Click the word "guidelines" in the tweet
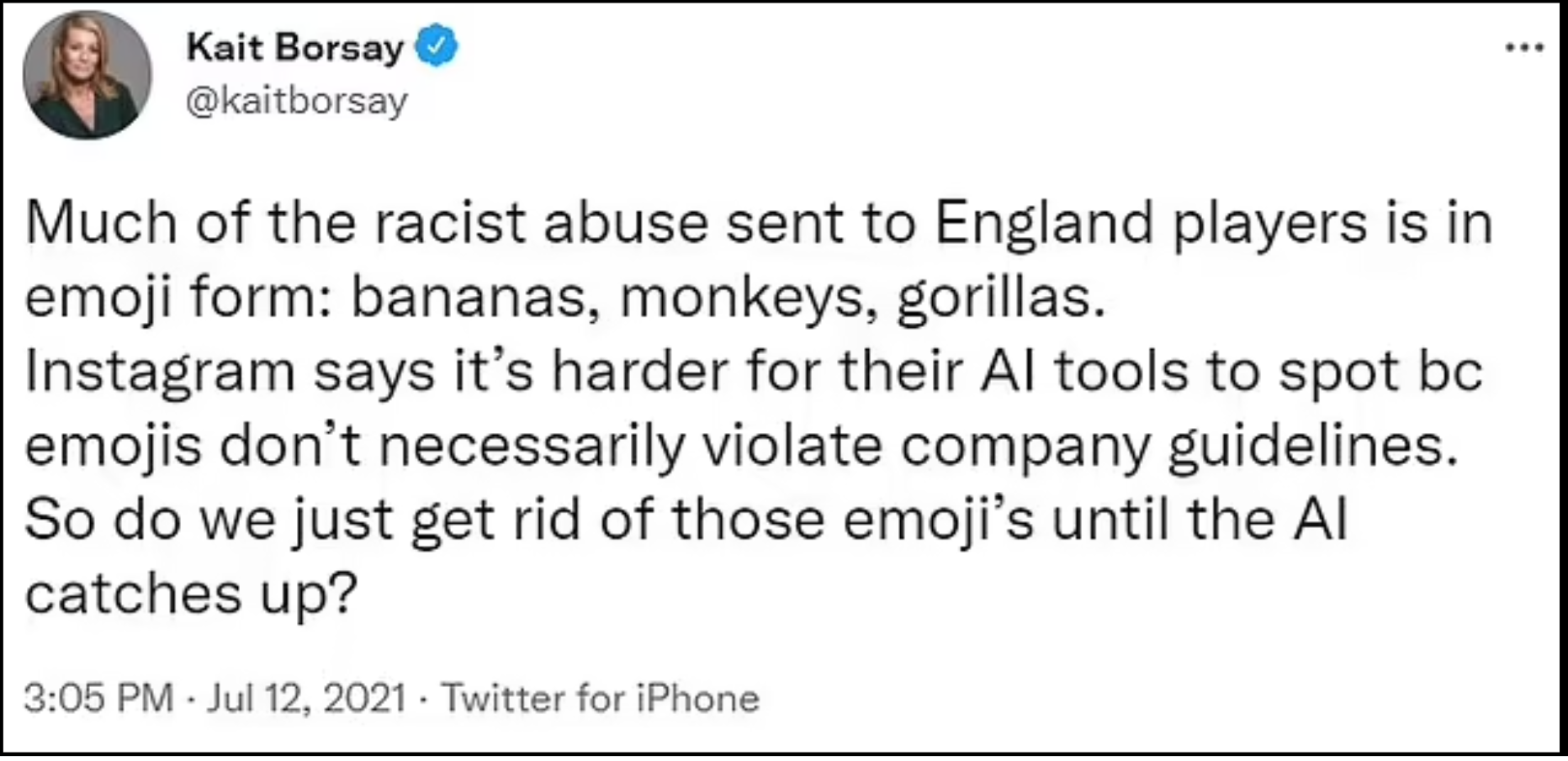The width and height of the screenshot is (1568, 761). (x=1310, y=446)
